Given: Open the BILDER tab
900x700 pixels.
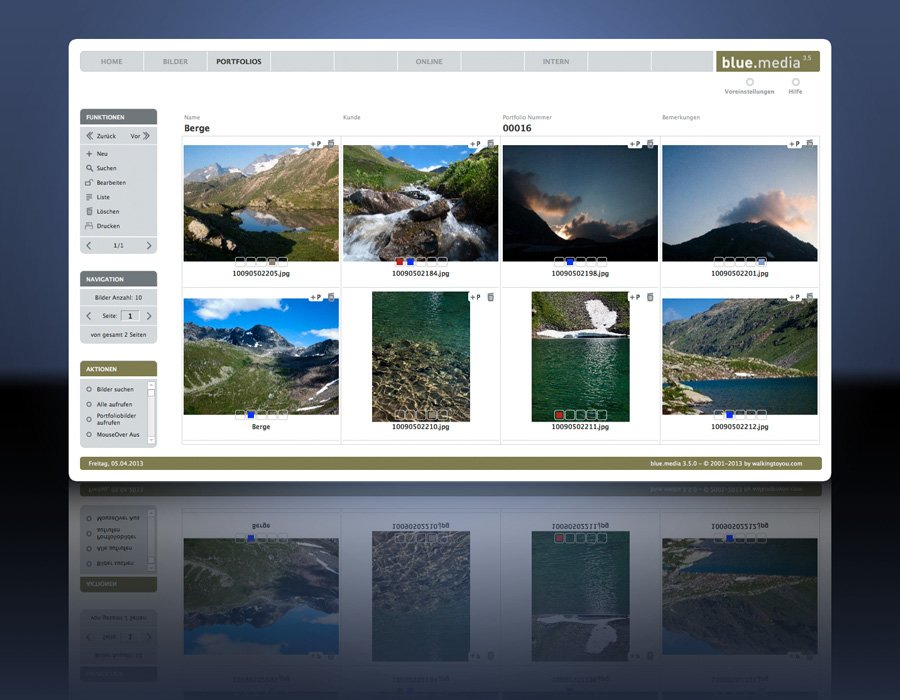Looking at the screenshot, I should coord(175,61).
